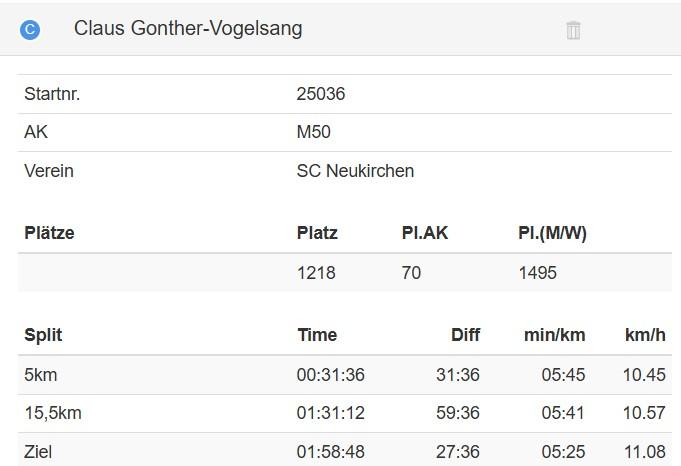The width and height of the screenshot is (681, 466).
Task: Click the min/km column header
Action: [x=554, y=335]
